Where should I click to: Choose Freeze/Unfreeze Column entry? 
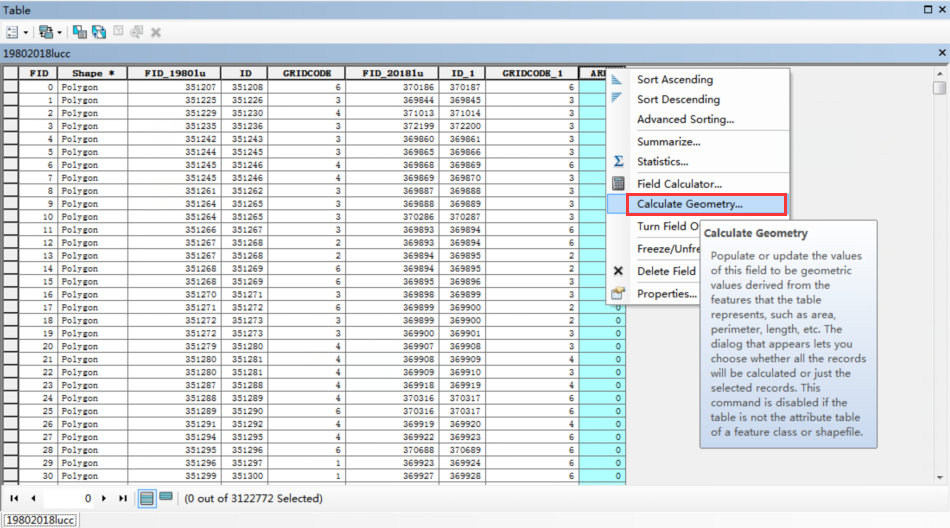click(x=668, y=249)
